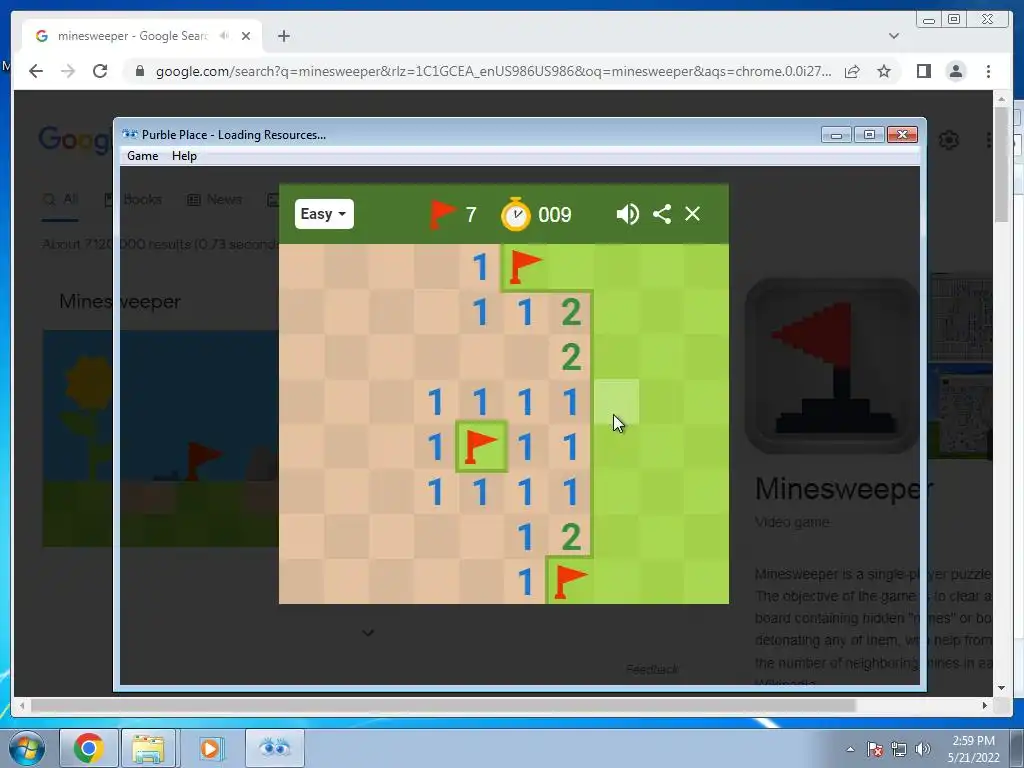Click the Minesweeper app thumbnail image

click(x=832, y=366)
